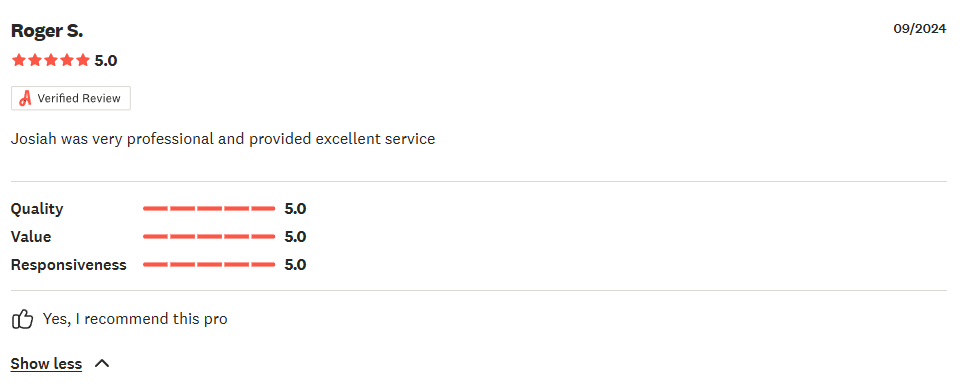Click the 5.0 score beside Quality

(295, 209)
